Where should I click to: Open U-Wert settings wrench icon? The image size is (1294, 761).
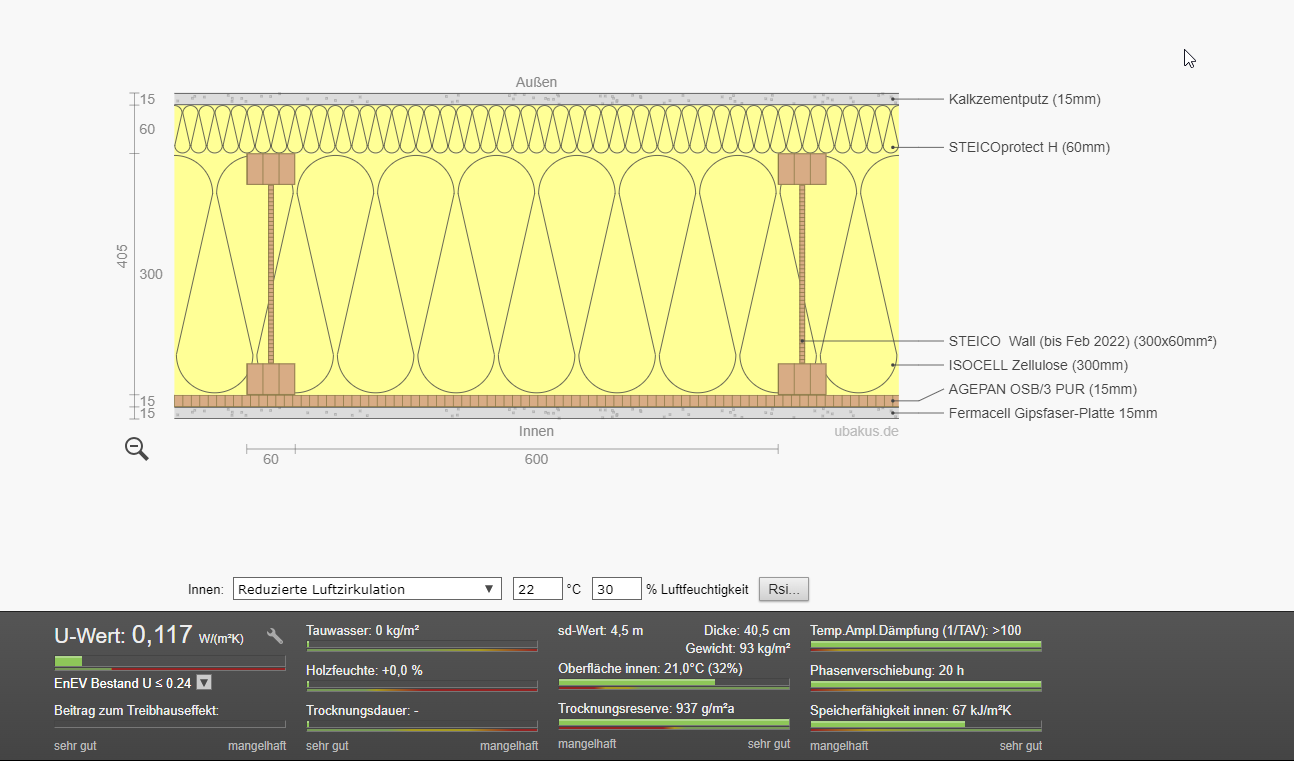(x=275, y=636)
